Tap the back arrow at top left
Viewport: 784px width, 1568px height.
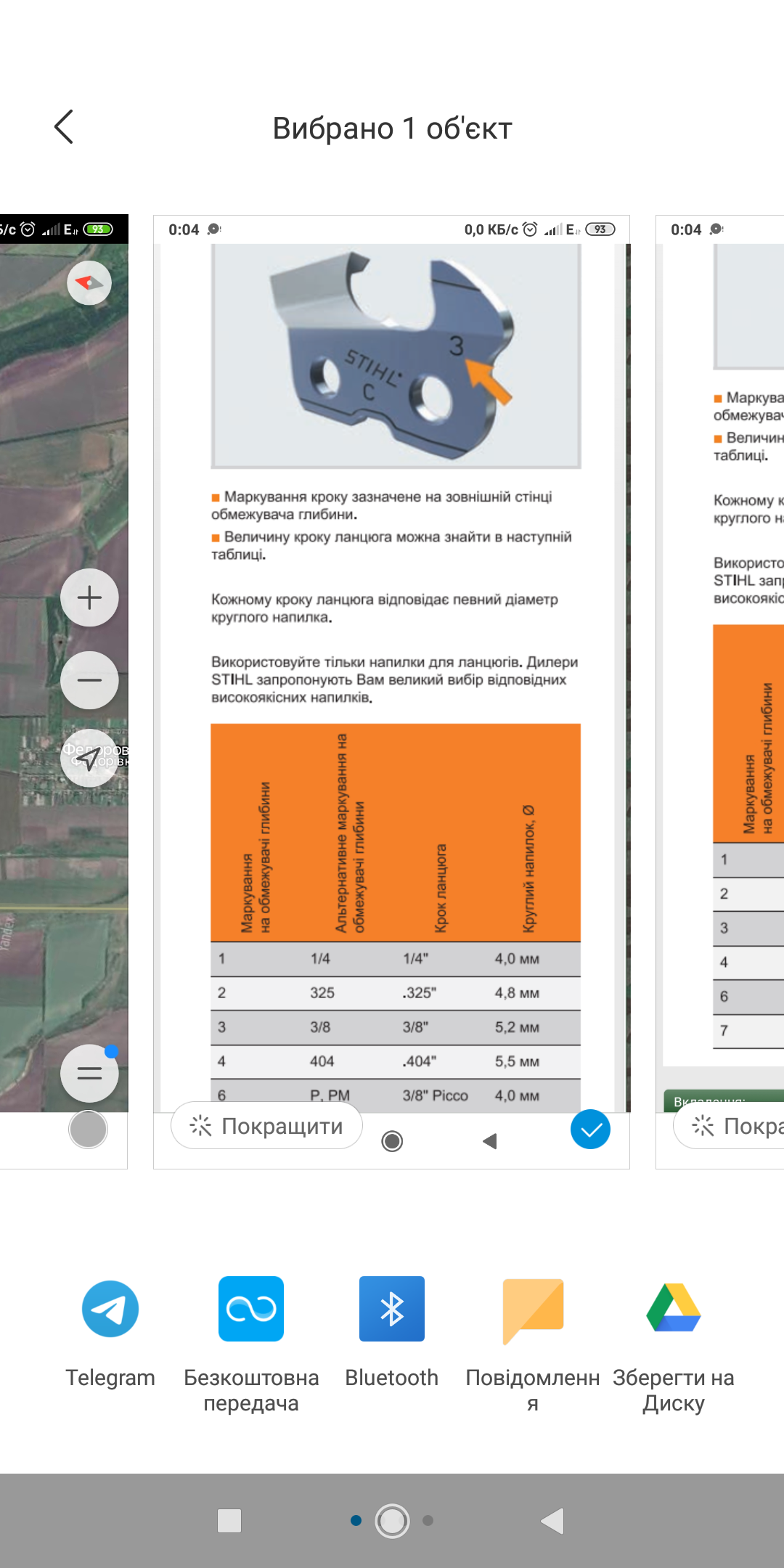tap(64, 127)
